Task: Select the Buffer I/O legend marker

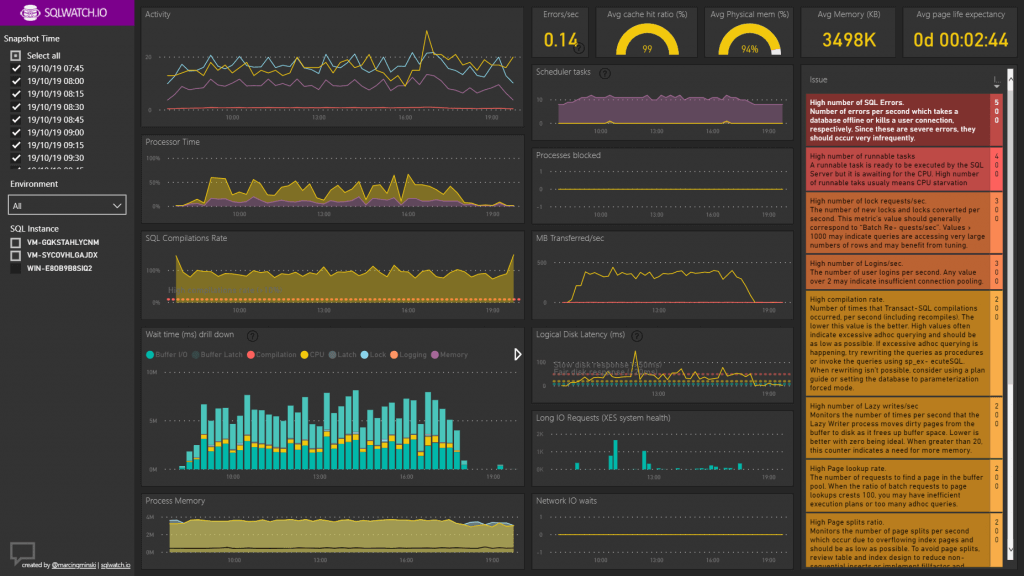Action: click(150, 354)
